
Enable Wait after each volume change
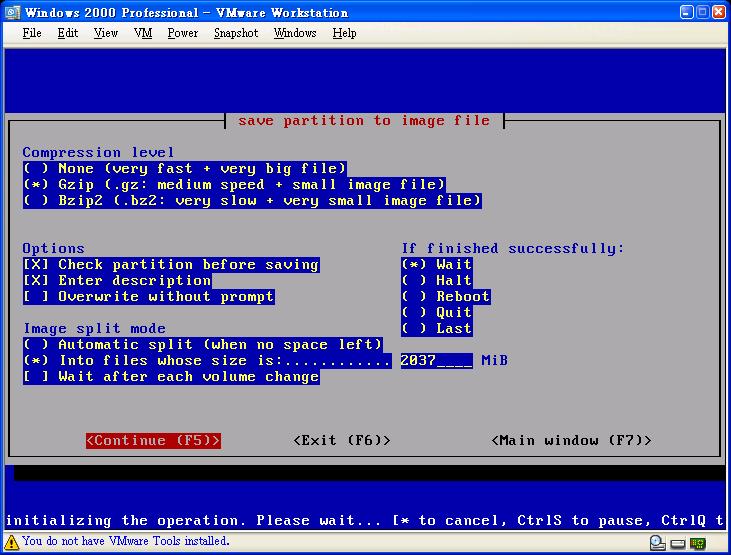tap(171, 376)
